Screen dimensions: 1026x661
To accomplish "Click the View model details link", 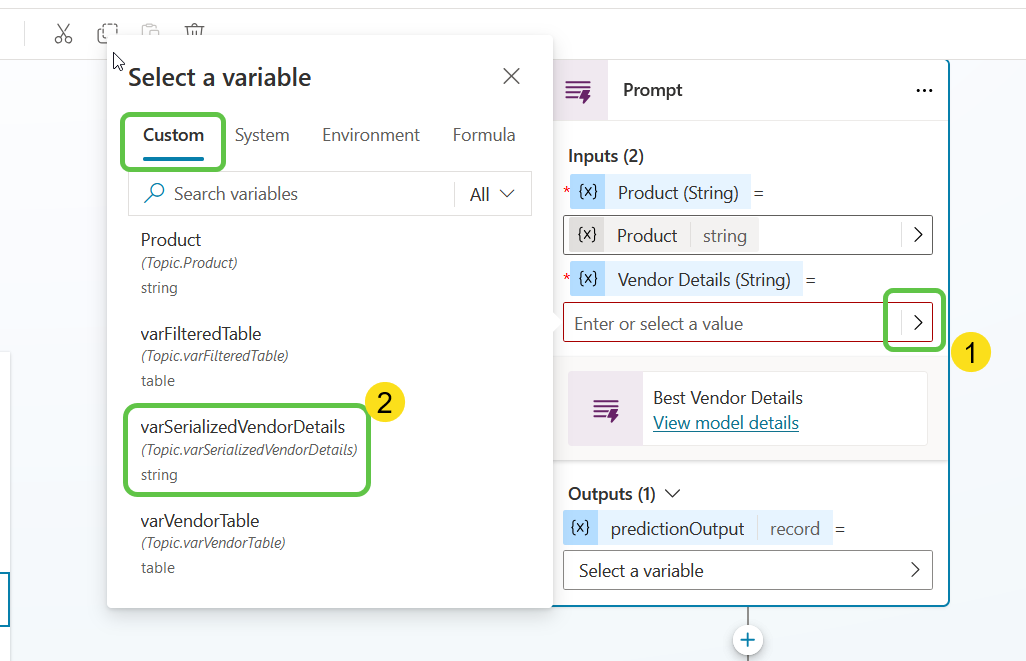I will point(726,423).
